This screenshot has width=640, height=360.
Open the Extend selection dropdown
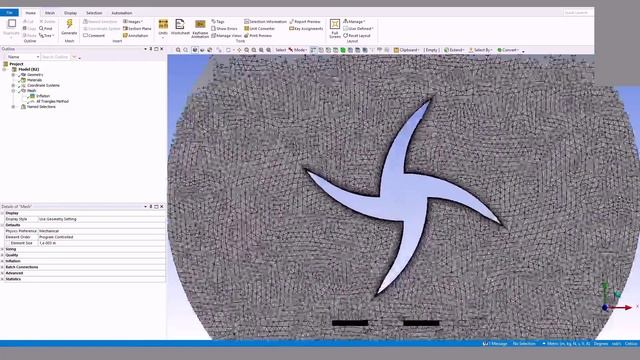454,50
